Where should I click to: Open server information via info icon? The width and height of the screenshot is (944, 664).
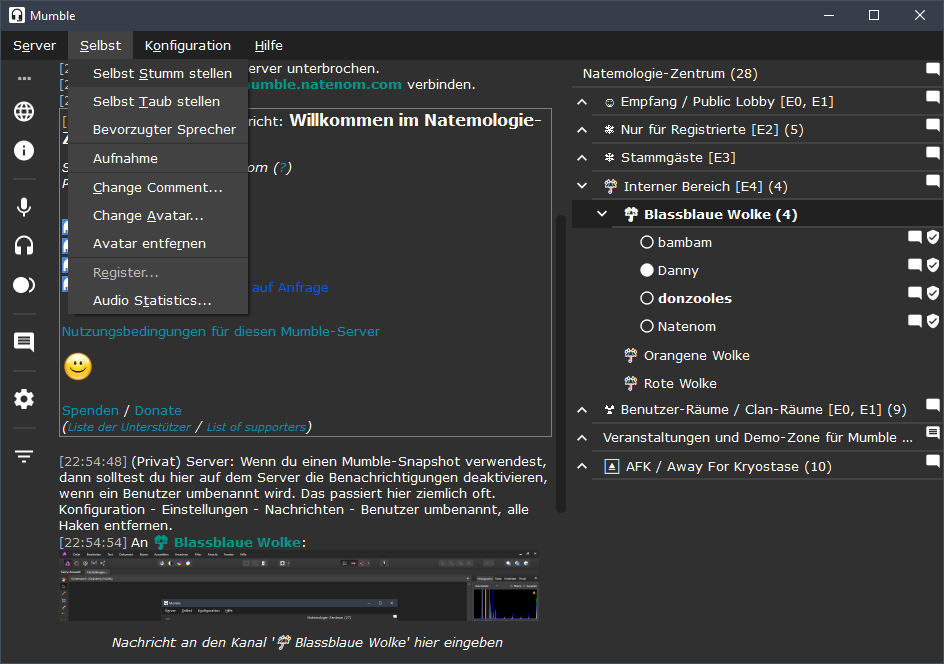pos(24,150)
